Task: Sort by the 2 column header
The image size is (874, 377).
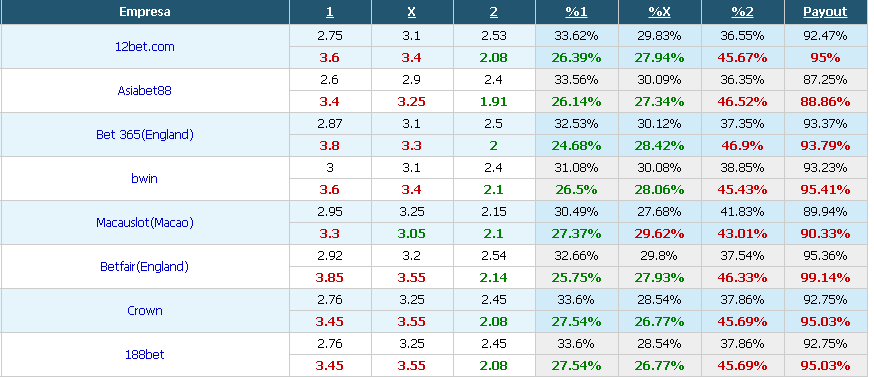Action: click(493, 12)
